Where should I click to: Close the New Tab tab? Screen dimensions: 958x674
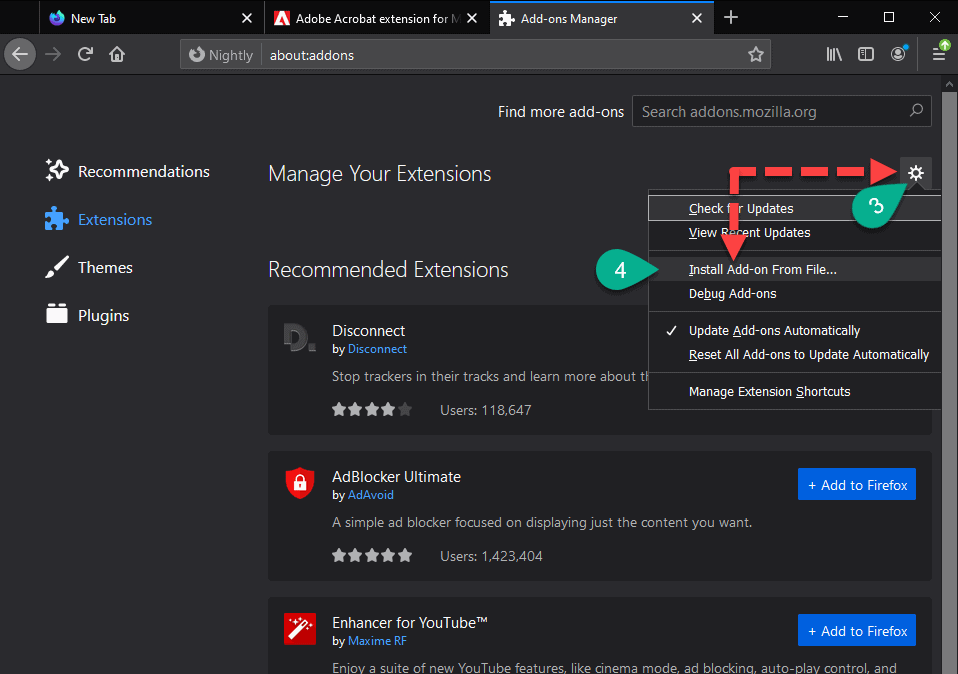point(247,18)
